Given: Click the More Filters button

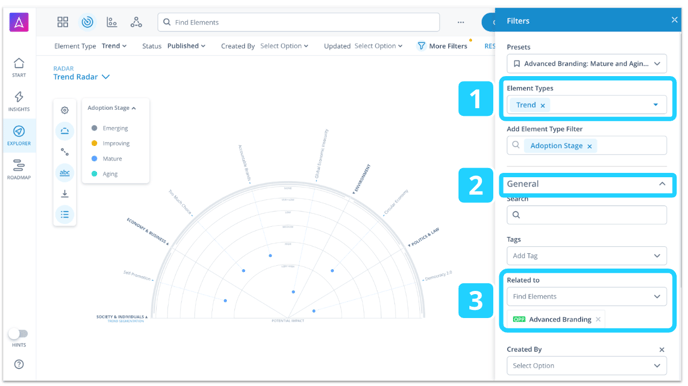Looking at the screenshot, I should tap(442, 46).
